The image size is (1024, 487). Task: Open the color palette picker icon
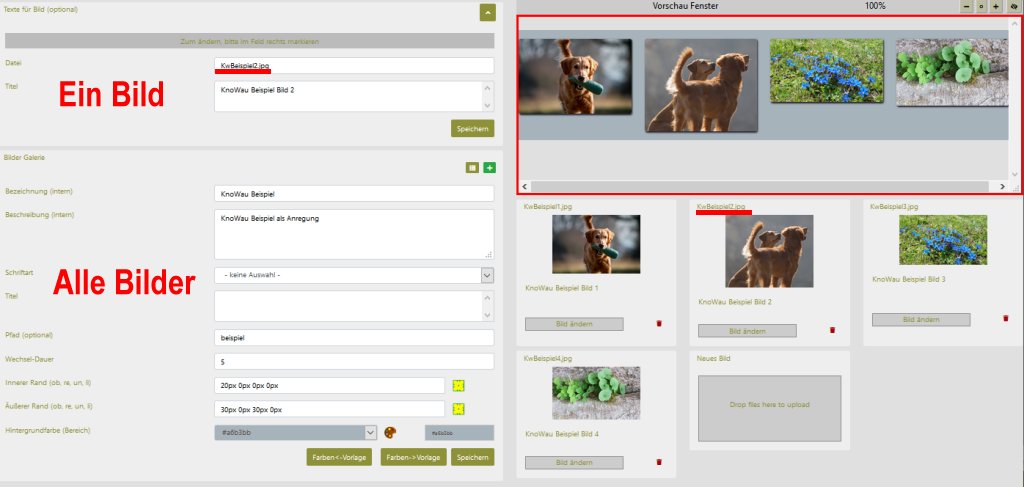[x=391, y=432]
